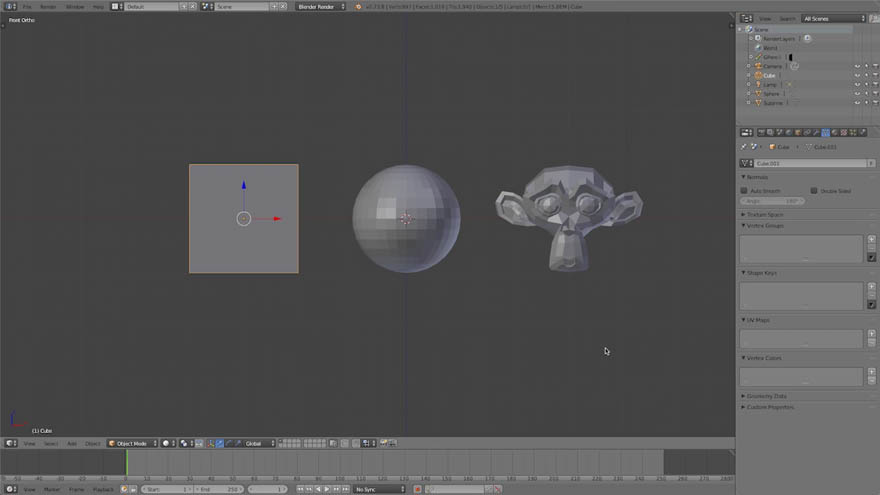Click the play animation button in timeline

327,489
